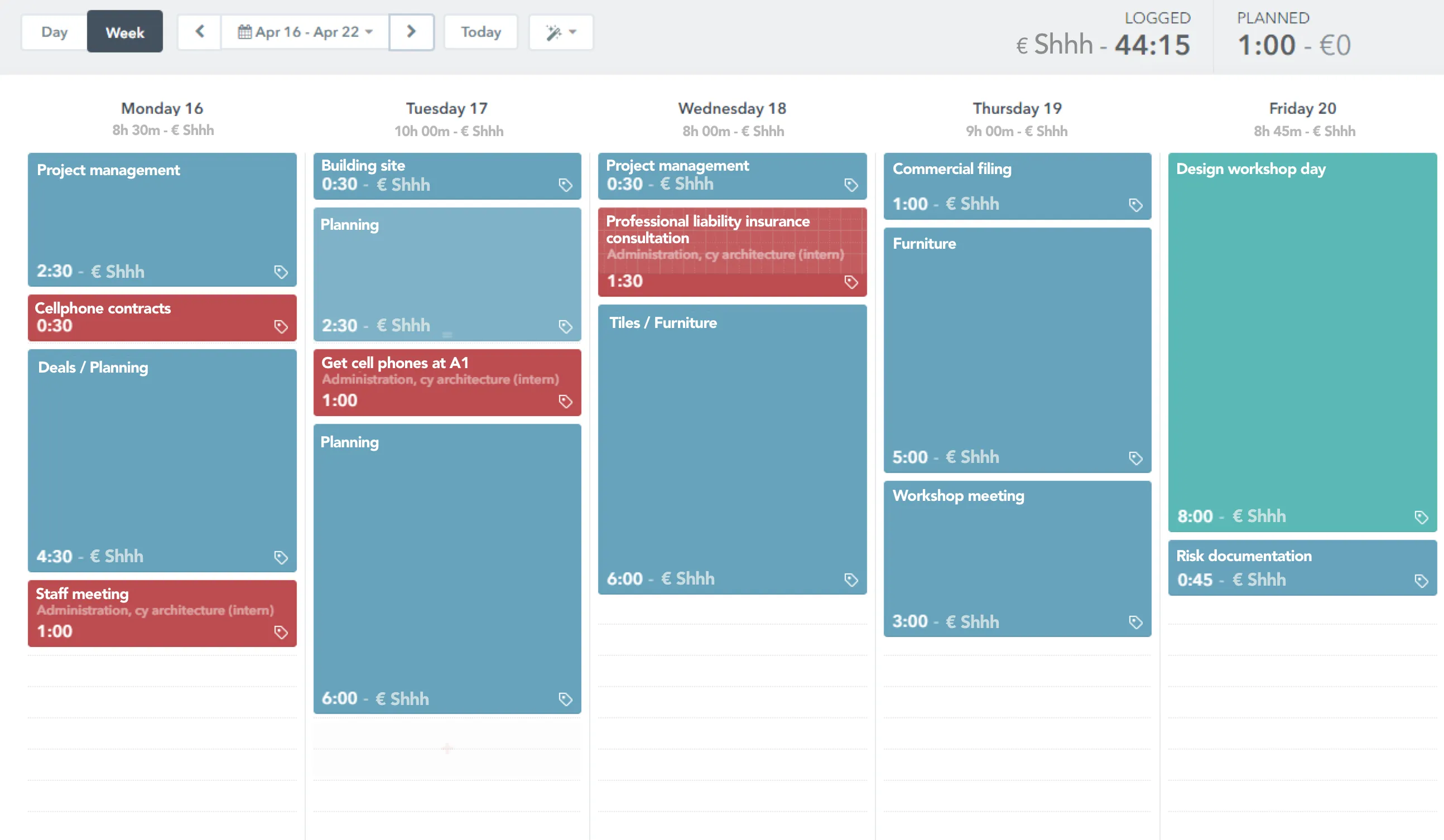Click tag icon on Staff meeting entry
Viewport: 1444px width, 840px height.
tap(280, 632)
